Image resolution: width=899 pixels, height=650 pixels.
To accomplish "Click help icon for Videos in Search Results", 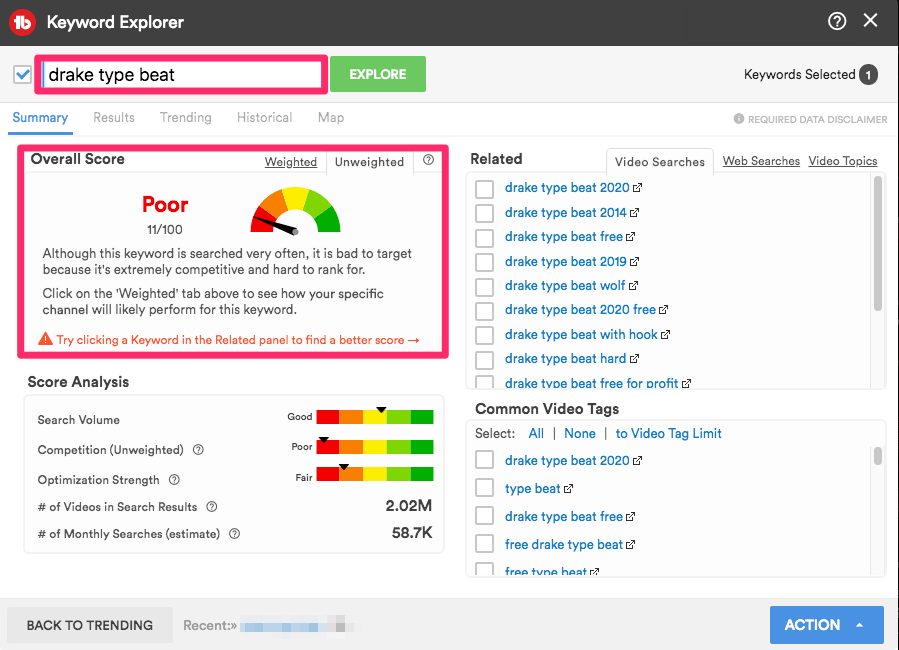I will pyautogui.click(x=211, y=507).
